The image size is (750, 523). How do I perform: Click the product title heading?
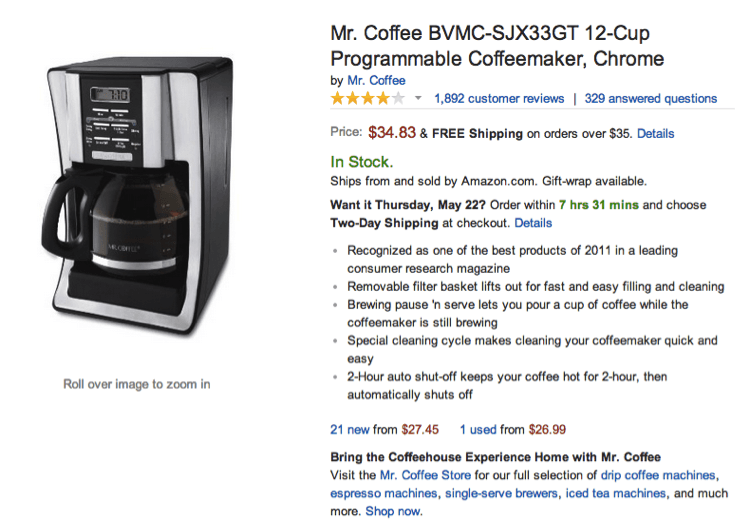pos(497,46)
